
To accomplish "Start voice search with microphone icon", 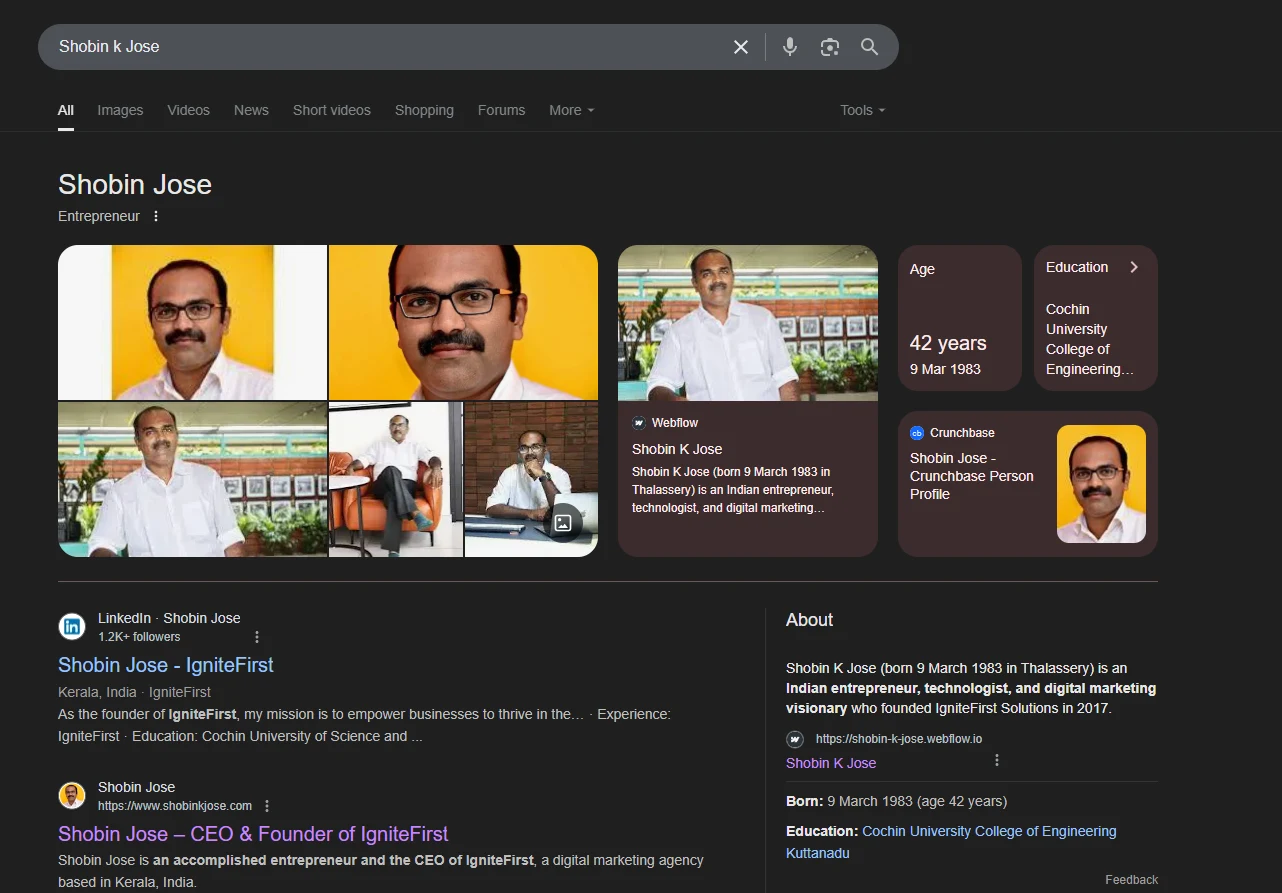I will 790,47.
